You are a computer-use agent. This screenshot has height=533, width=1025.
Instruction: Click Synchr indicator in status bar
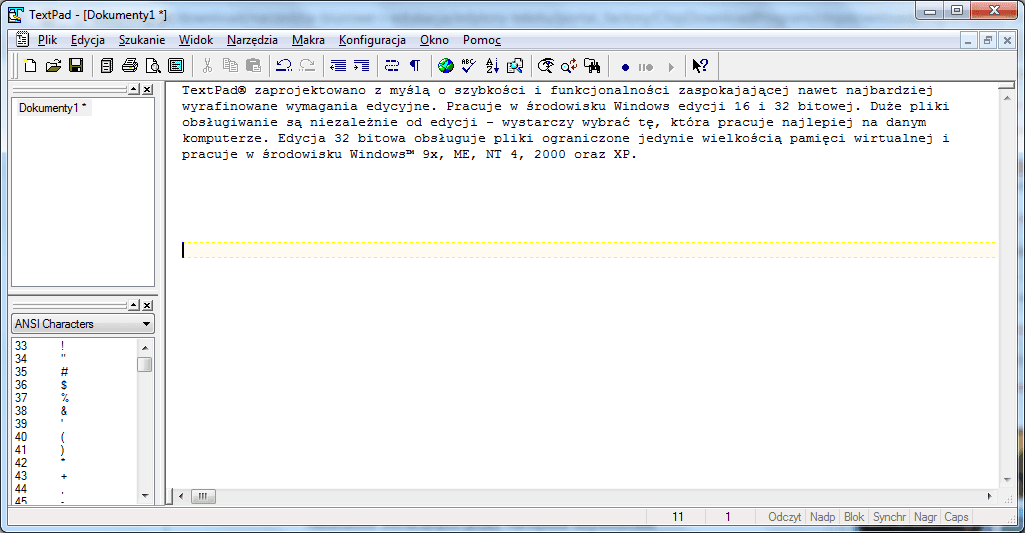(889, 517)
